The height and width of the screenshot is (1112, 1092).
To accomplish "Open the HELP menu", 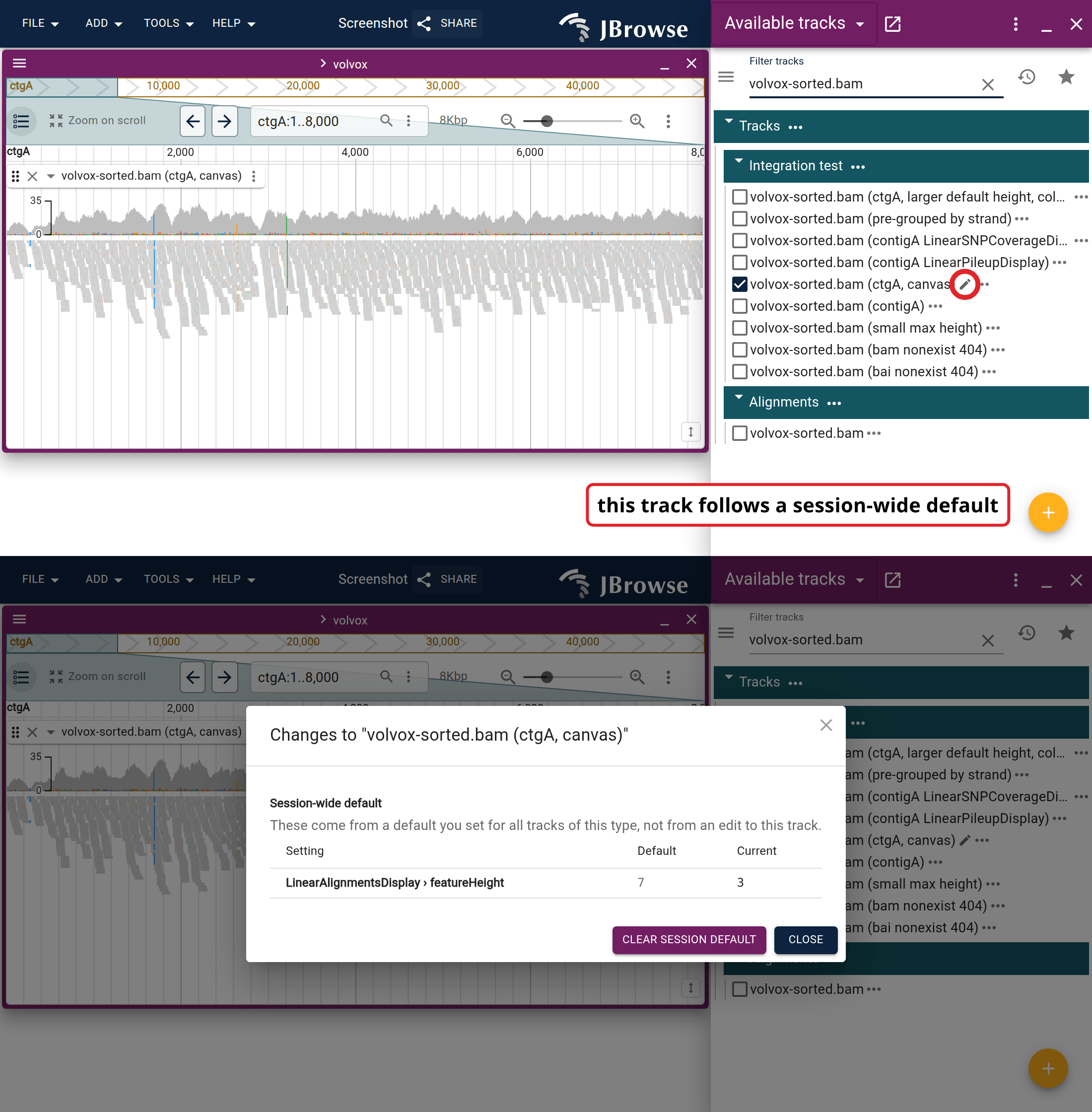I will [233, 23].
